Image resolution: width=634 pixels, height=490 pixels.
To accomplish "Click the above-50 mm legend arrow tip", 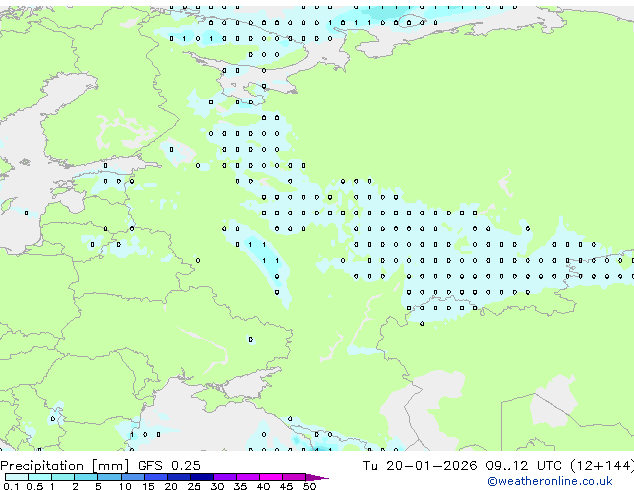I will click(x=317, y=477).
